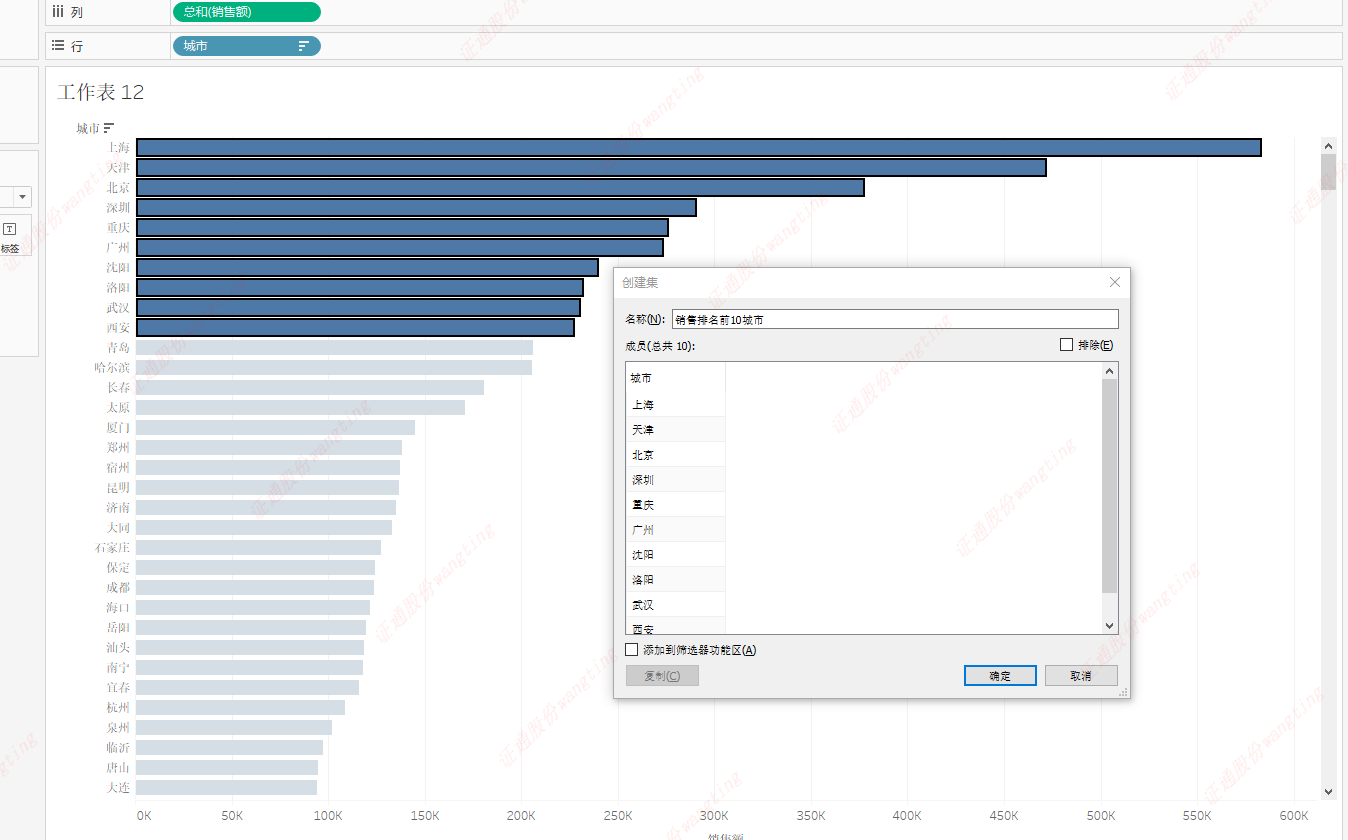
Task: Click down arrow of dialog member list scrollbar
Action: pyautogui.click(x=1109, y=625)
